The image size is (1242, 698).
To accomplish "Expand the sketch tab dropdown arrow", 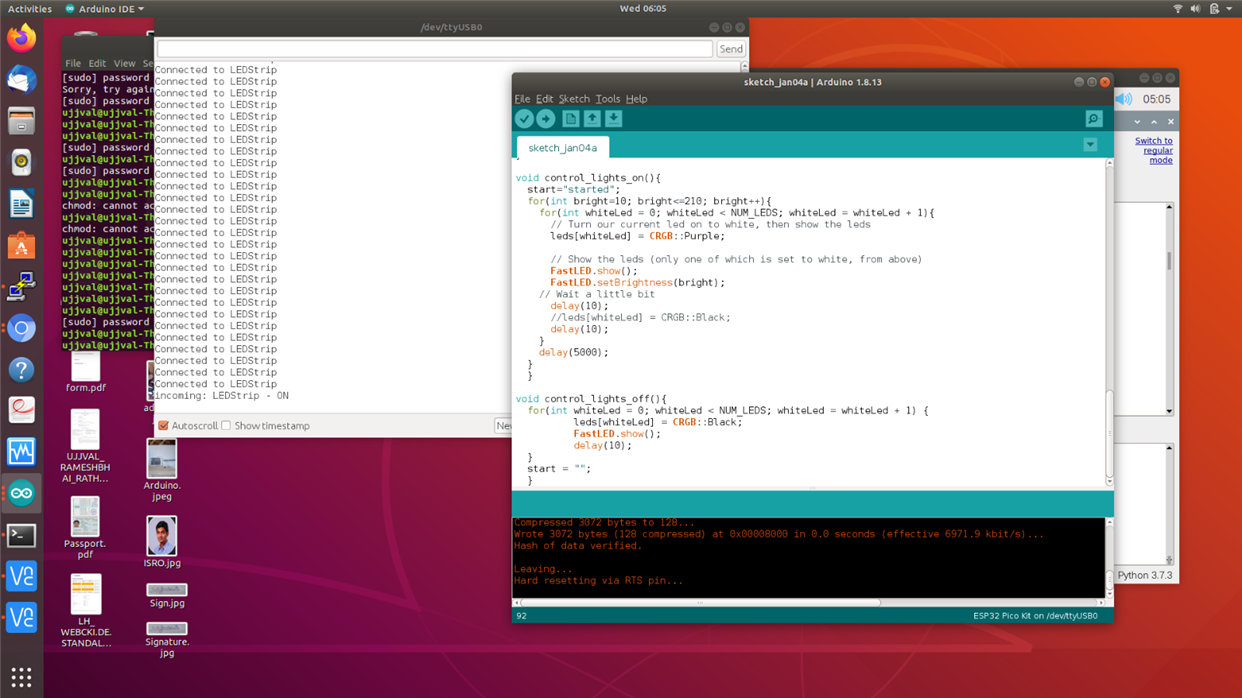I will coord(1090,145).
